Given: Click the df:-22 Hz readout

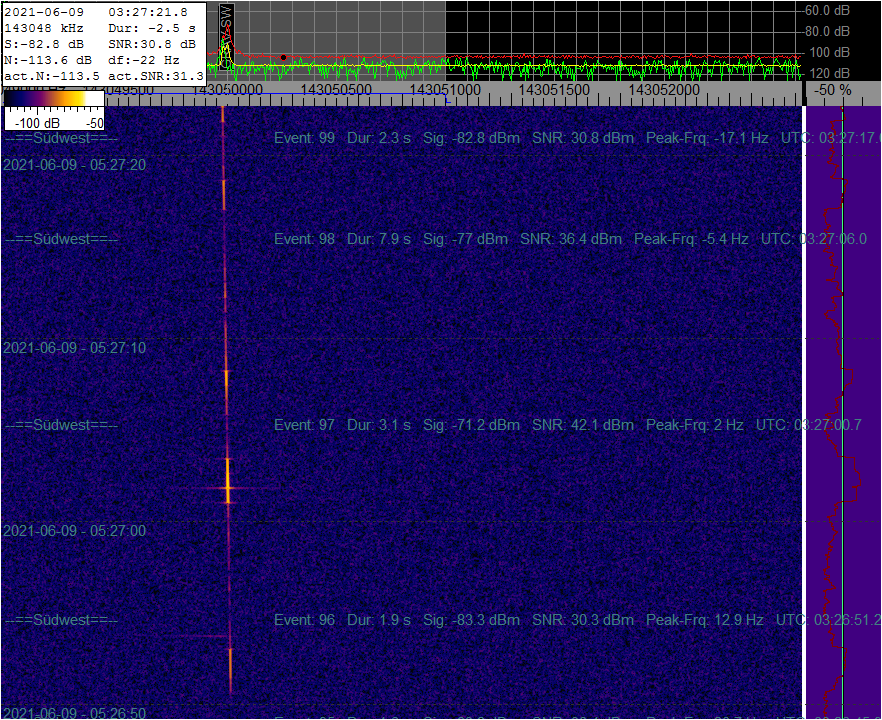Looking at the screenshot, I should [144, 60].
